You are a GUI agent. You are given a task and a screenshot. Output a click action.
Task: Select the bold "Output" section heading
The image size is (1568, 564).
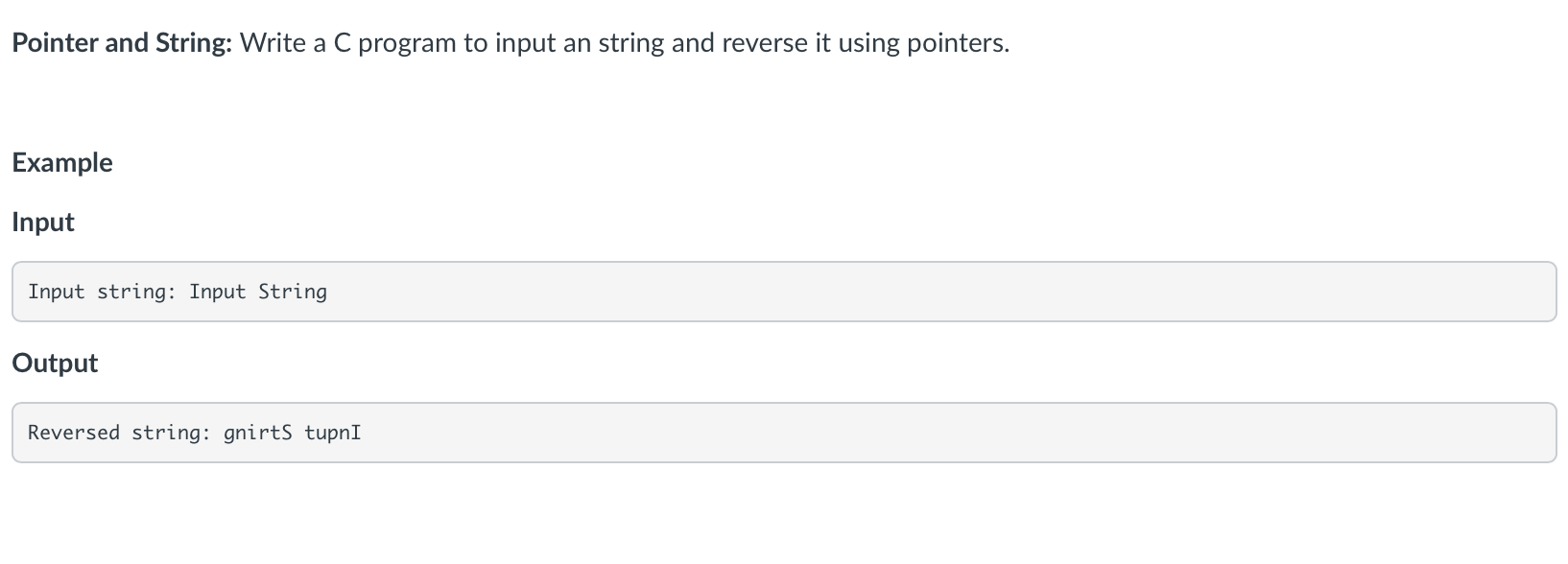[x=55, y=364]
